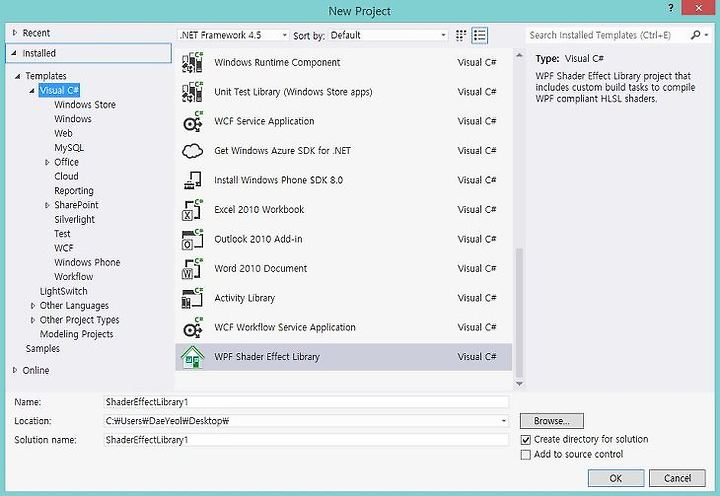Click the template list scrollbar thumb
This screenshot has width=720, height=496.
[519, 311]
